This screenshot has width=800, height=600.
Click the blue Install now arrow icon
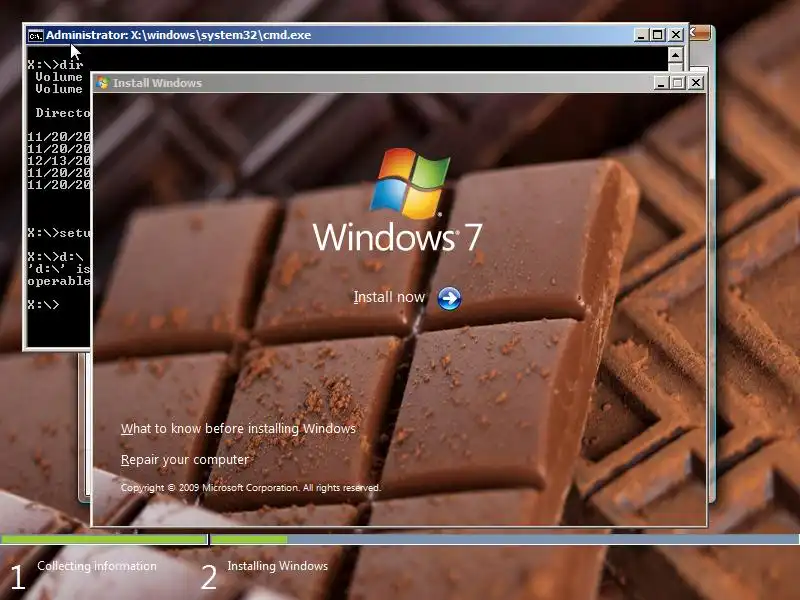click(449, 298)
